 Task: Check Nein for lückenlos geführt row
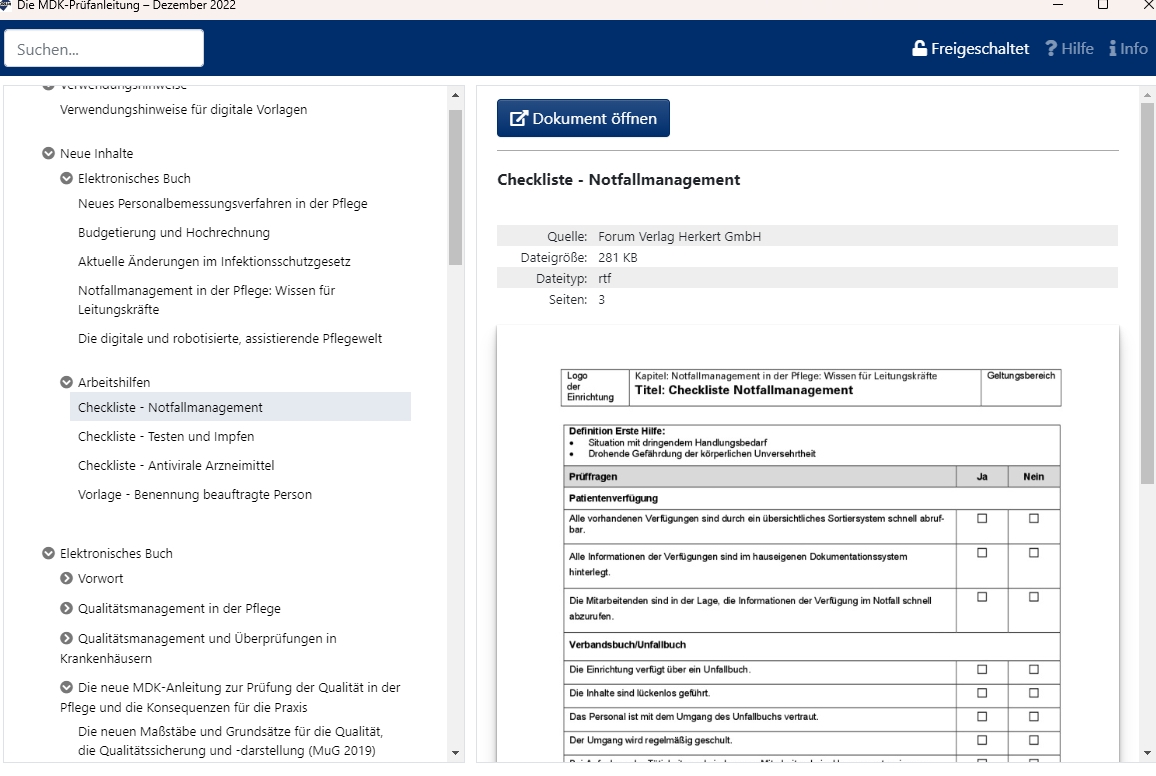point(1033,692)
